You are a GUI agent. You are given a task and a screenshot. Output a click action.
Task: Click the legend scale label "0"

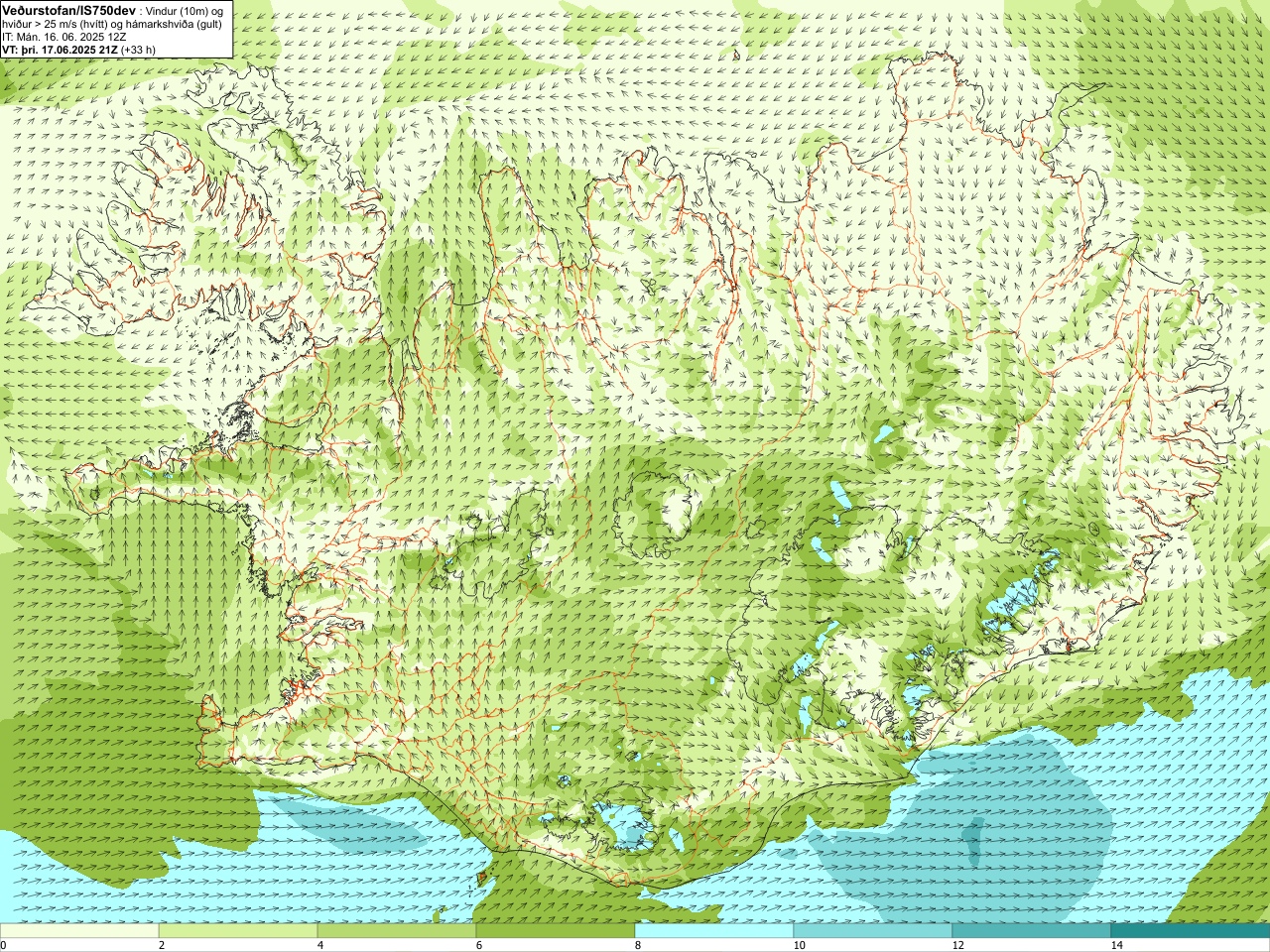click(x=3, y=945)
